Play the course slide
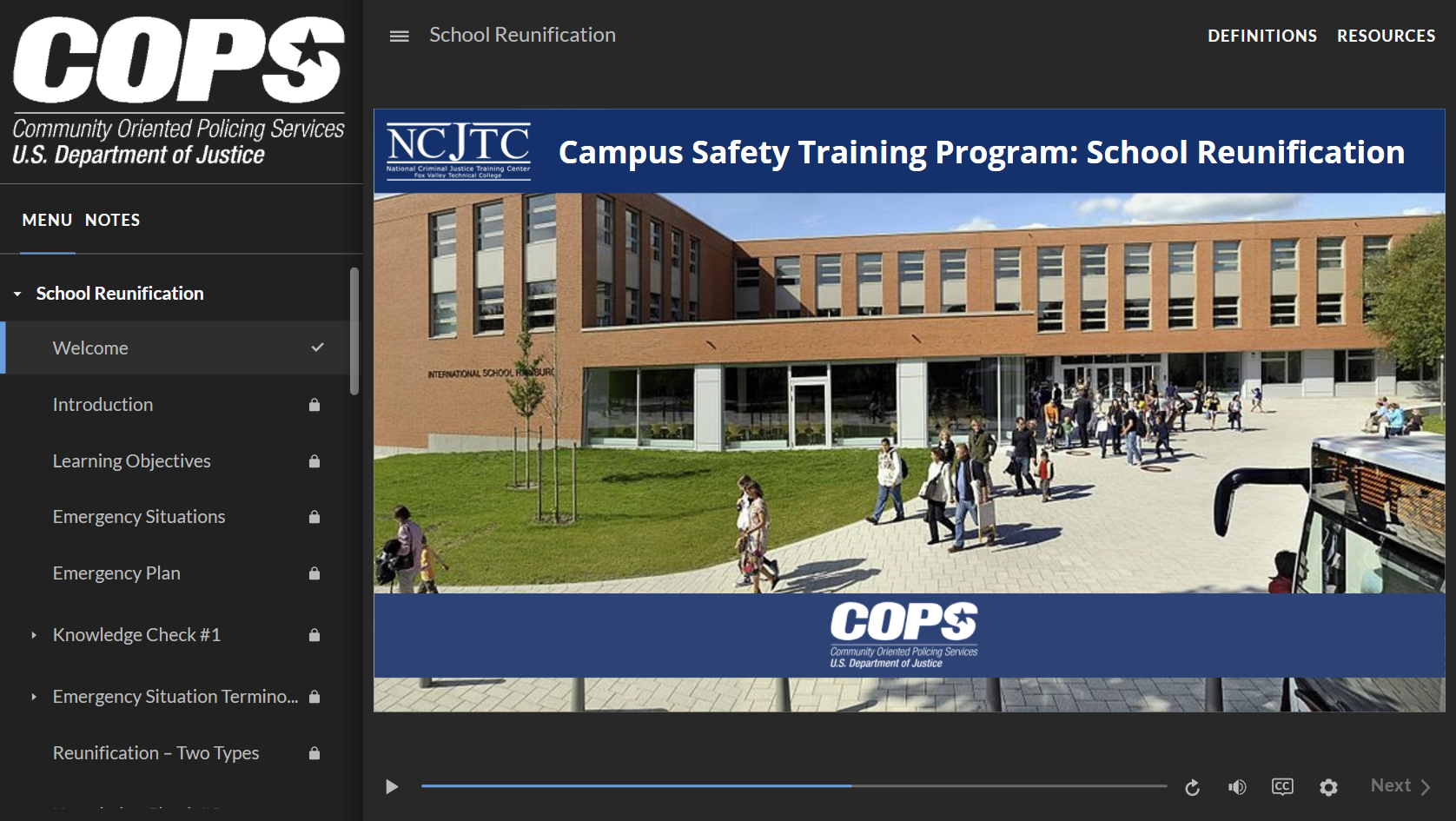 [392, 787]
